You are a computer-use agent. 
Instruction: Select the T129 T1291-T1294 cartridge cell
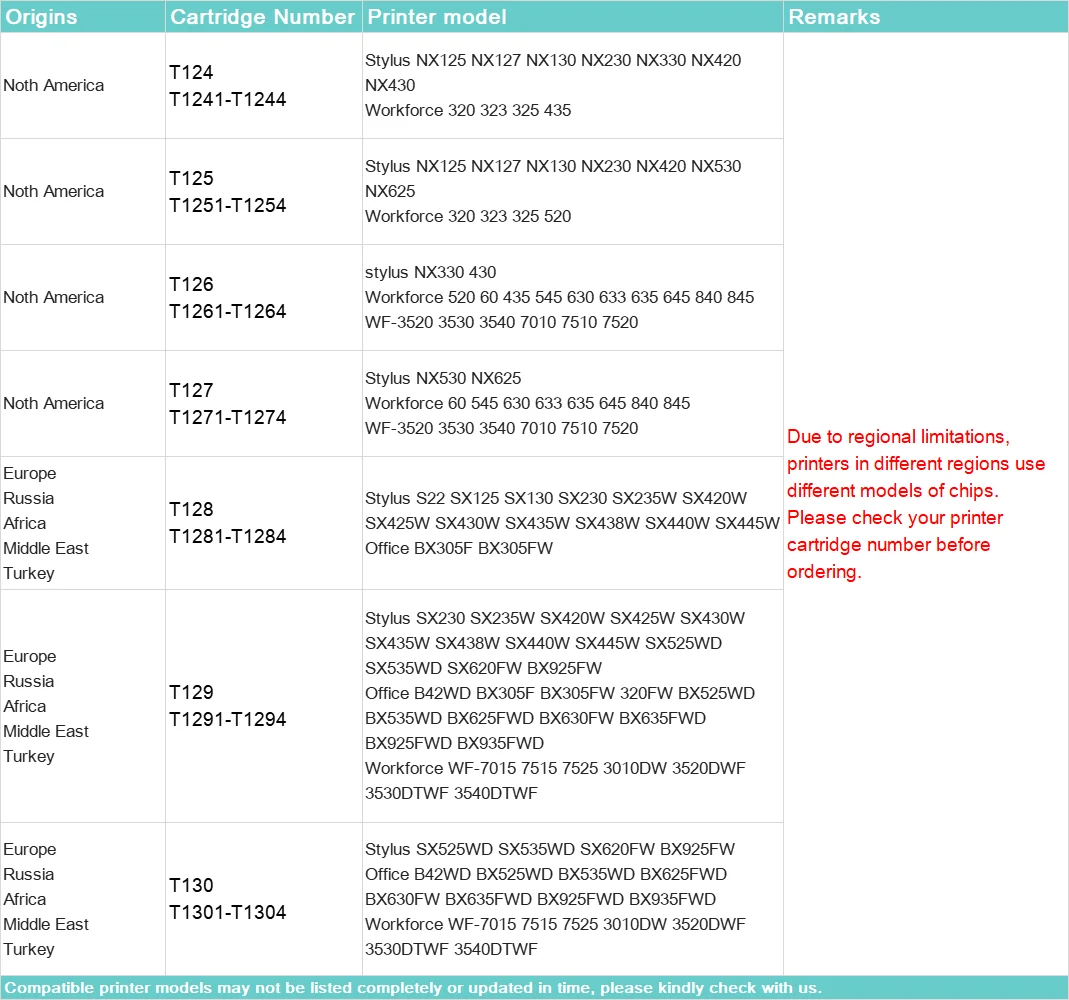(263, 706)
